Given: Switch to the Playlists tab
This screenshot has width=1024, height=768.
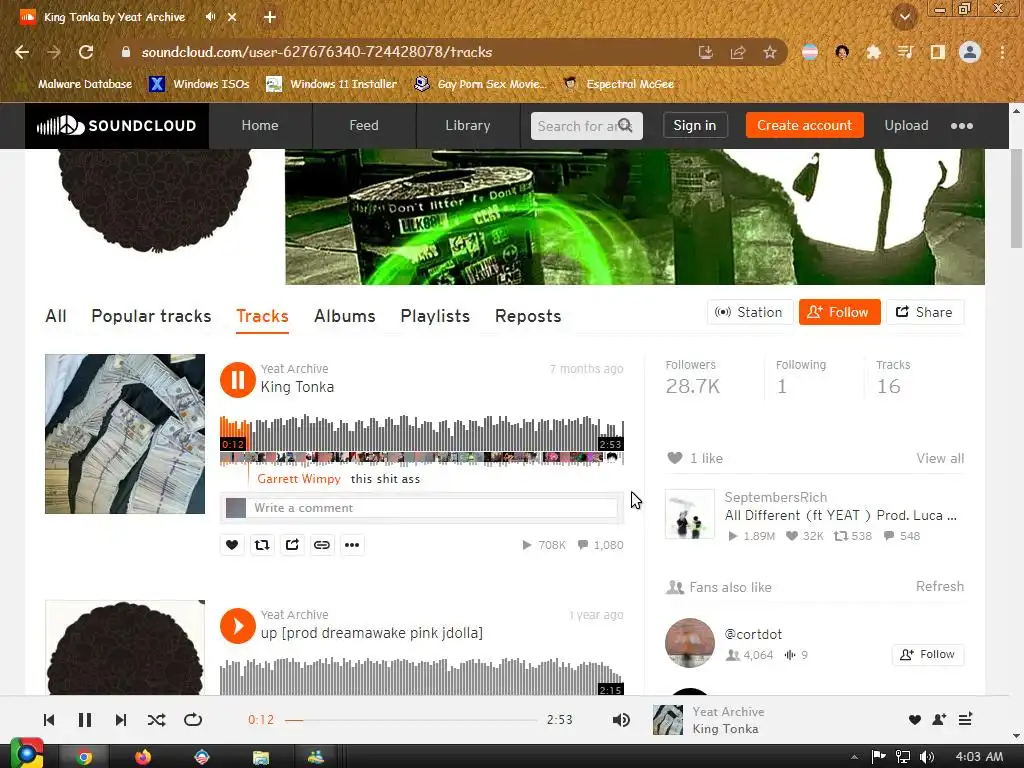Looking at the screenshot, I should point(435,316).
